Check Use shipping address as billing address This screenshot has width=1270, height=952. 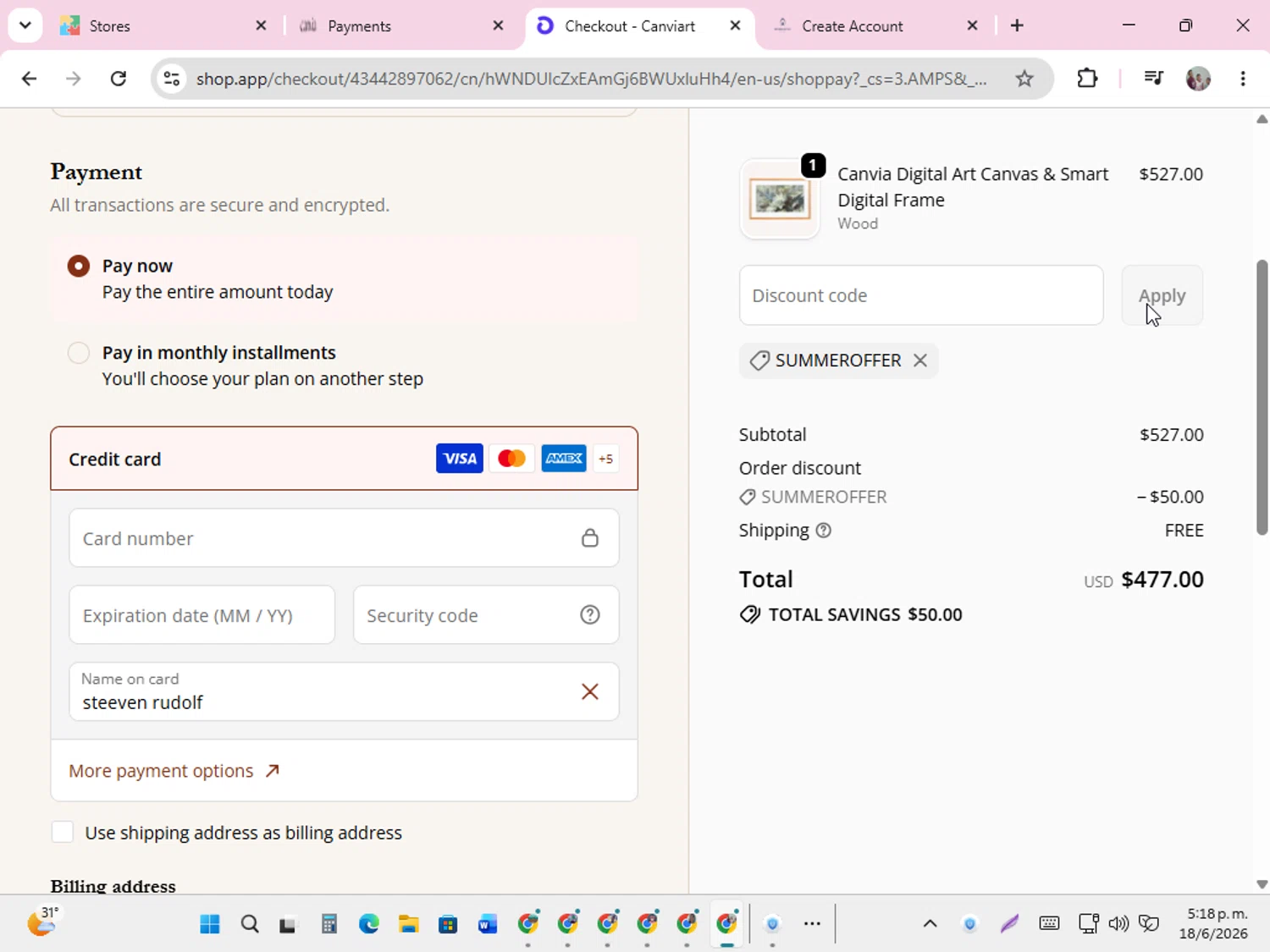tap(63, 833)
